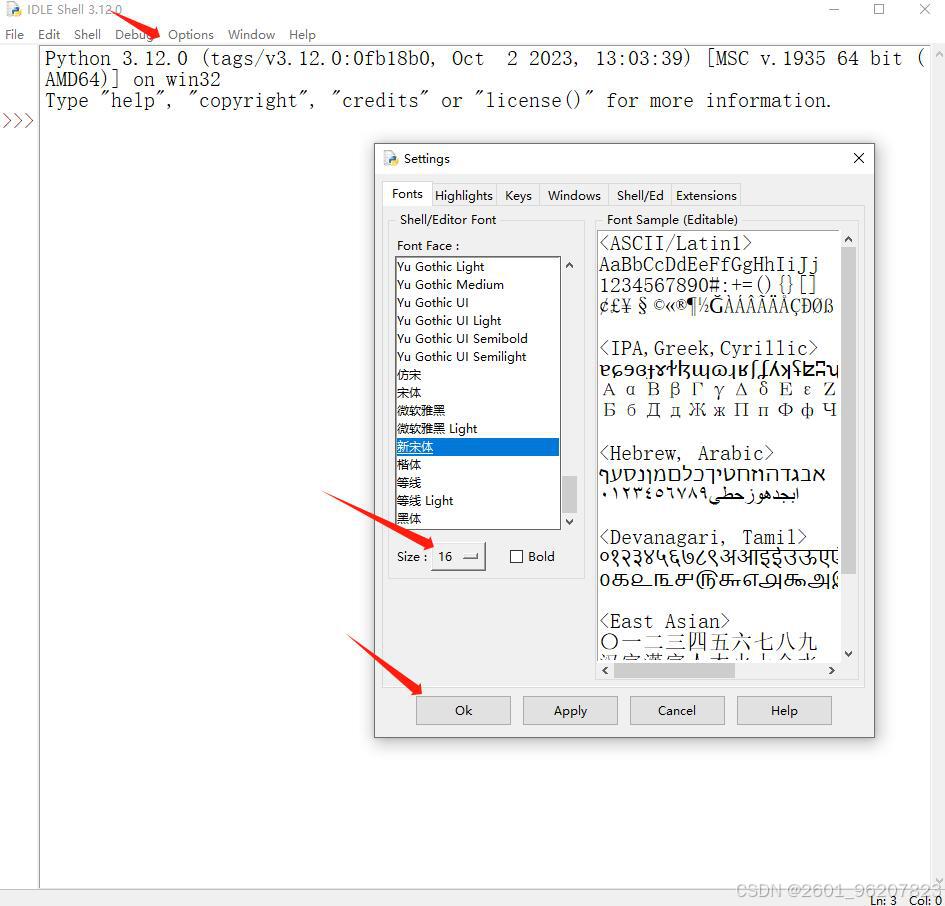Image resolution: width=945 pixels, height=906 pixels.
Task: Switch to the Keys tab
Action: pyautogui.click(x=518, y=195)
